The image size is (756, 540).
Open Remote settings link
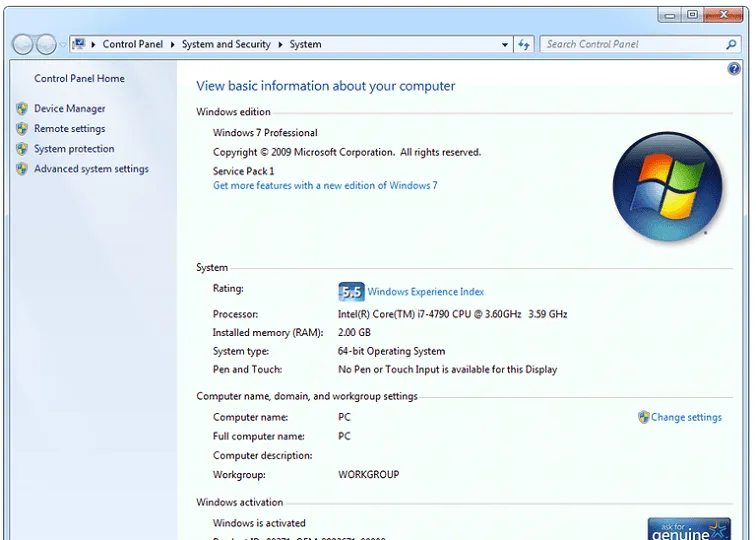click(x=69, y=129)
